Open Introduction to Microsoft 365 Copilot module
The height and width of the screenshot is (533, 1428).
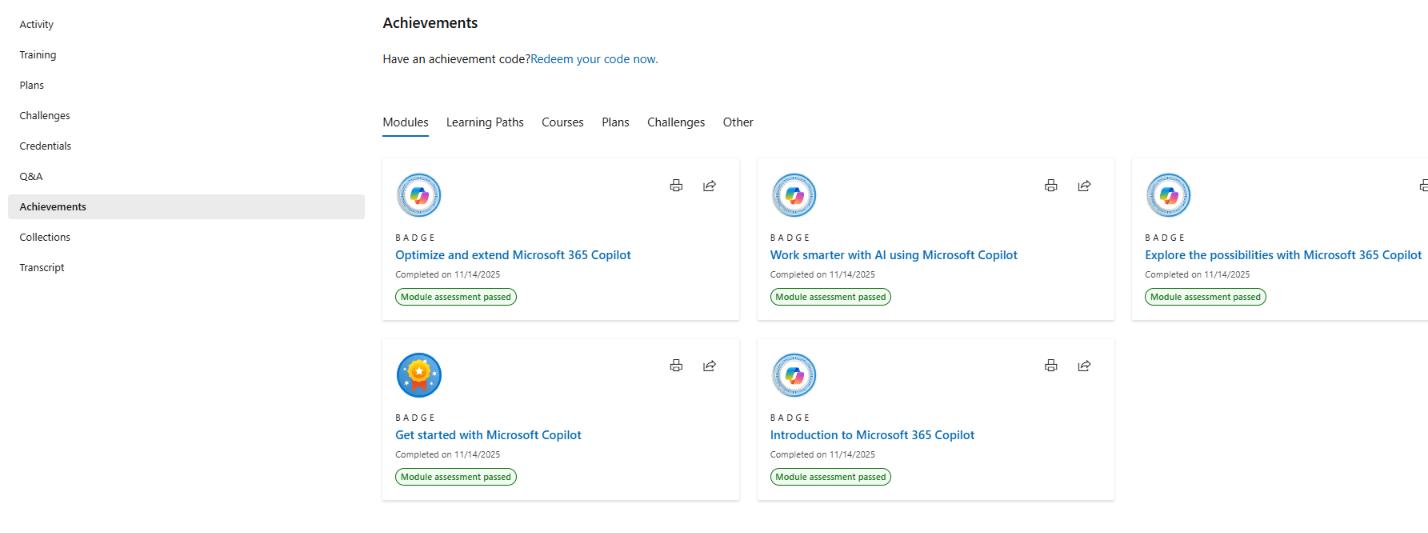872,435
